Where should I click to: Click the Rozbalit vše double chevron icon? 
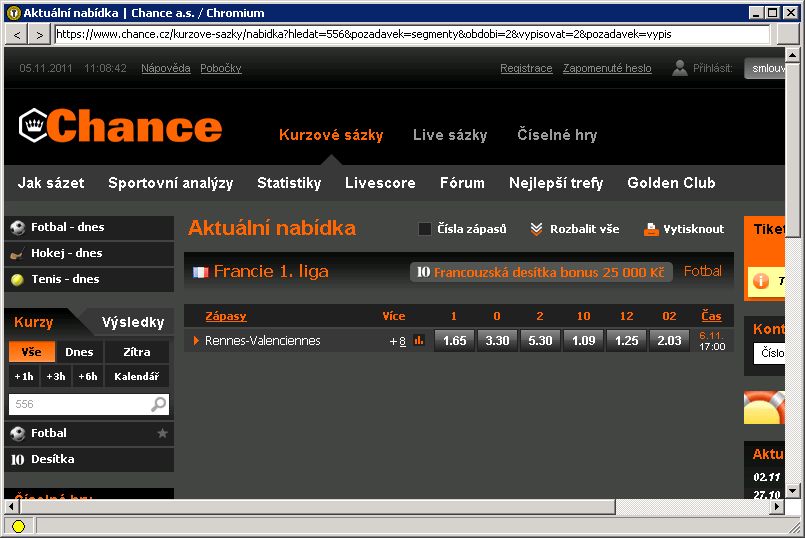pyautogui.click(x=536, y=229)
